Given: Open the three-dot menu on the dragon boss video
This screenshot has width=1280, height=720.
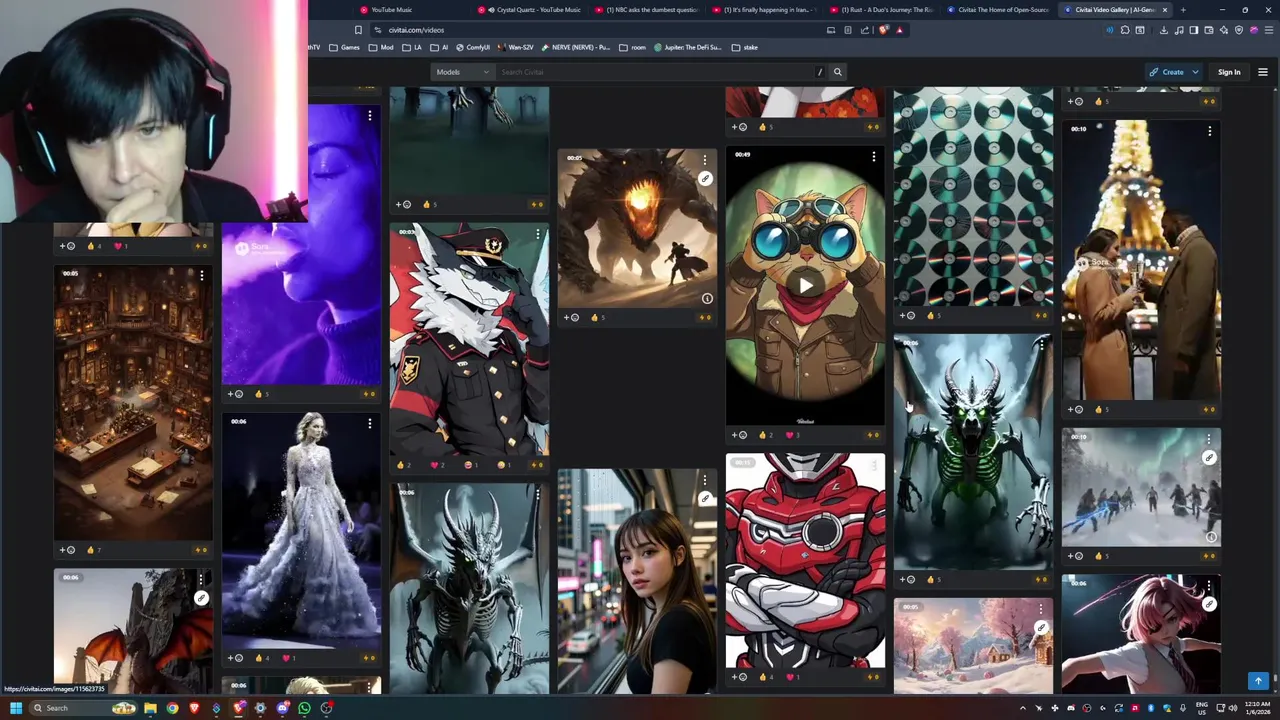Looking at the screenshot, I should pyautogui.click(x=705, y=159).
